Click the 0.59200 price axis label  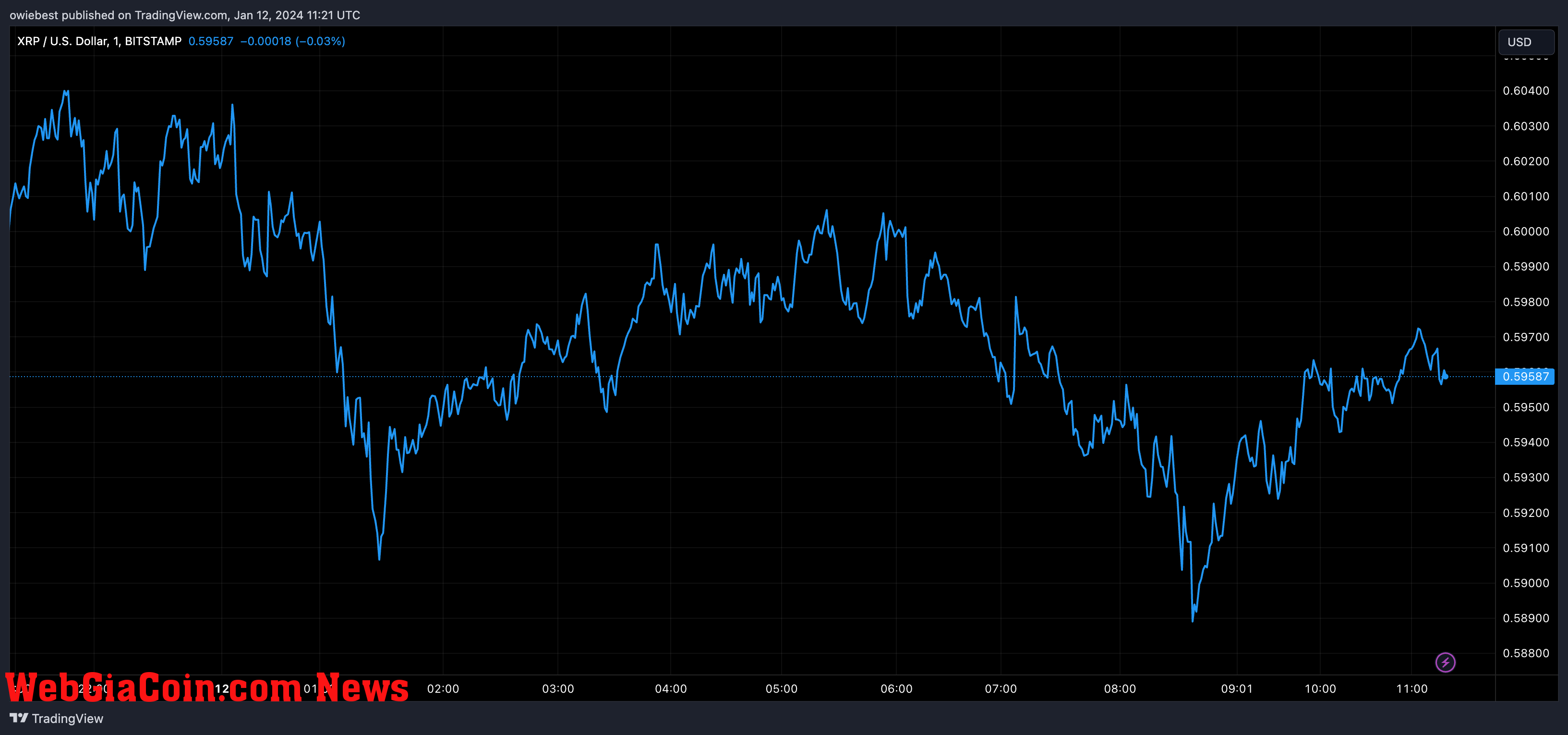coord(1526,513)
